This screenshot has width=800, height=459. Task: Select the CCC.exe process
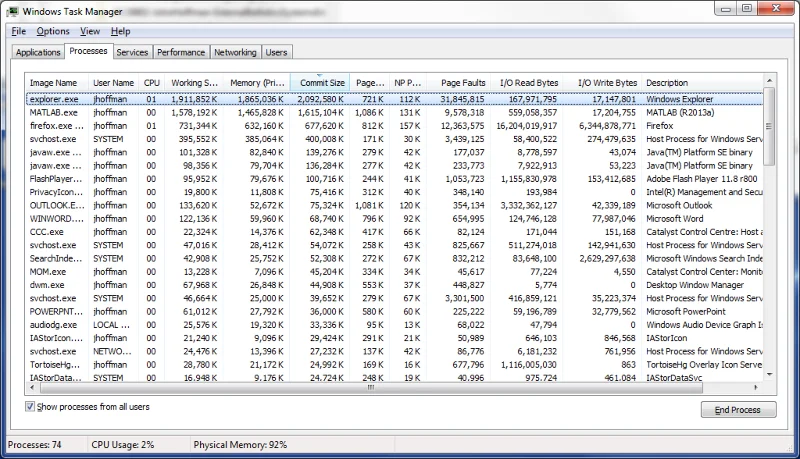click(x=394, y=232)
